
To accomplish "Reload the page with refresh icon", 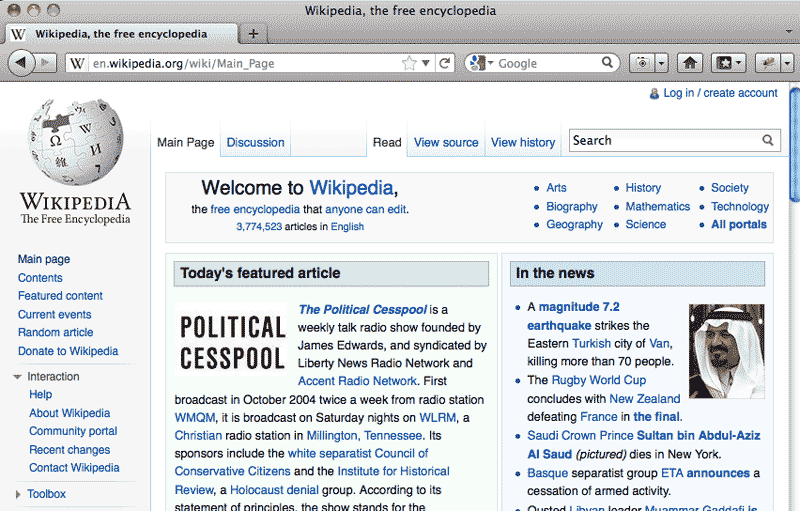I will 444,63.
